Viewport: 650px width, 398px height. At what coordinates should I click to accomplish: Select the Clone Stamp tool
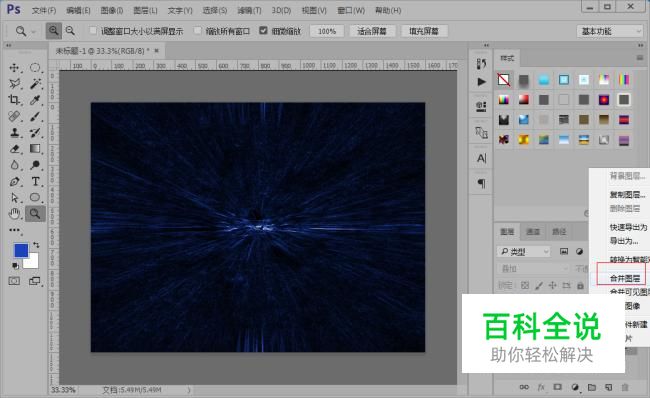tap(14, 132)
